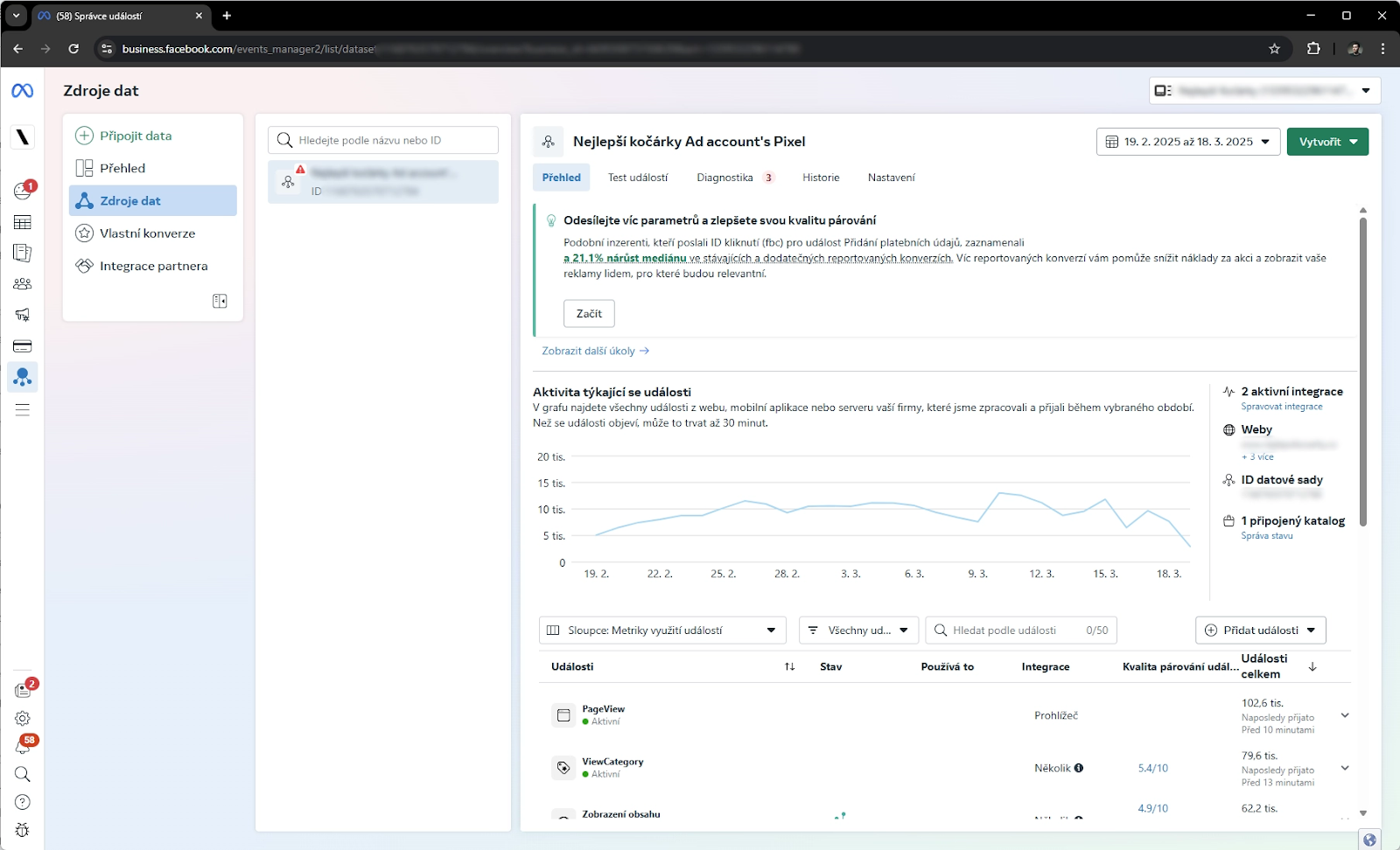Open the bug report icon
Viewport: 1400px width, 850px height.
tap(23, 830)
